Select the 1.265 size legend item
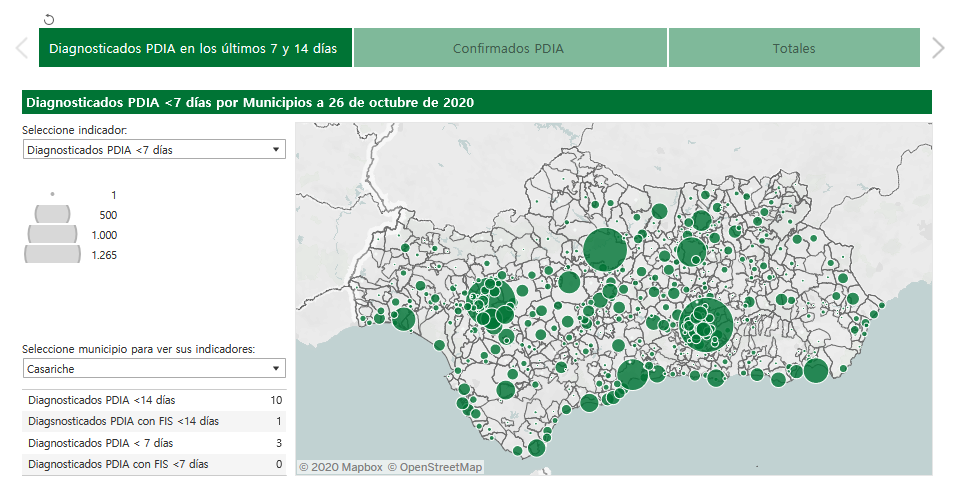955x480 pixels. coord(53,255)
